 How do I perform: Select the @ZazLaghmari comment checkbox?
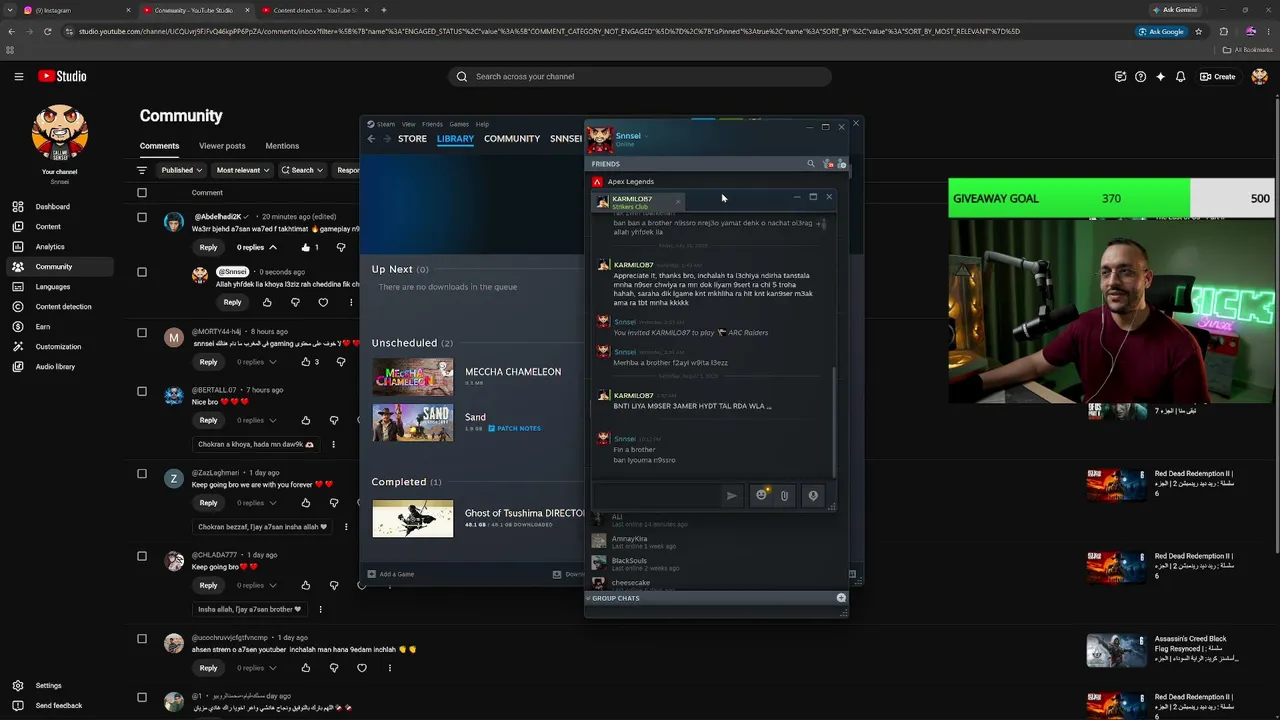[142, 474]
